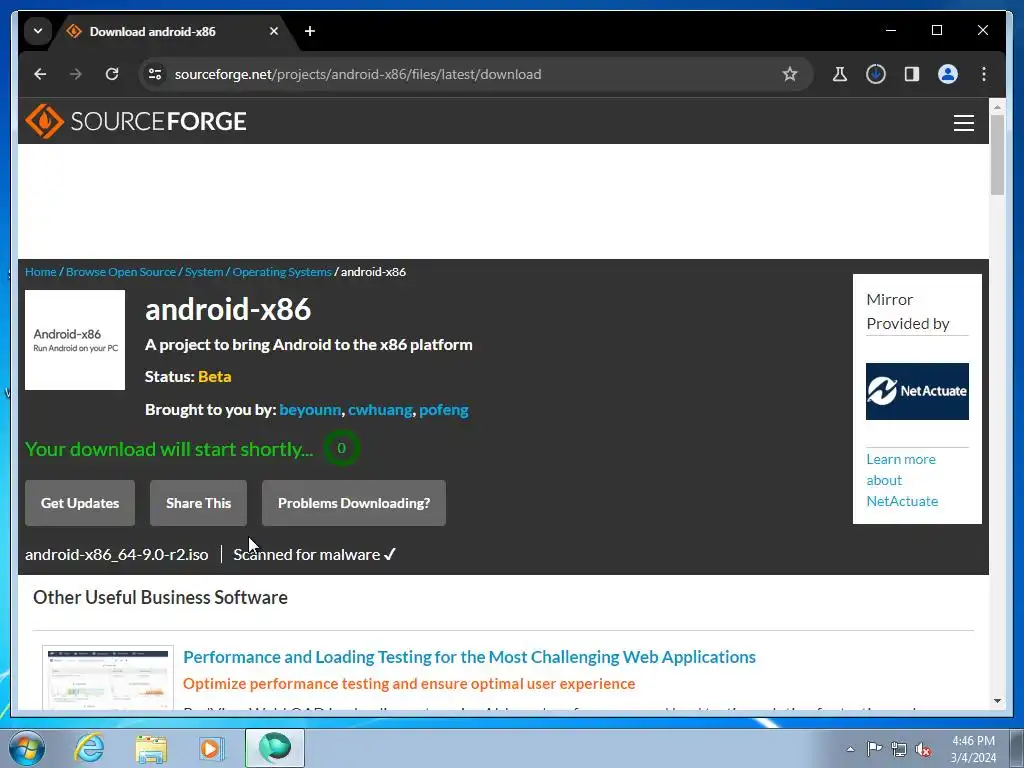Click the browser back arrow

40,74
